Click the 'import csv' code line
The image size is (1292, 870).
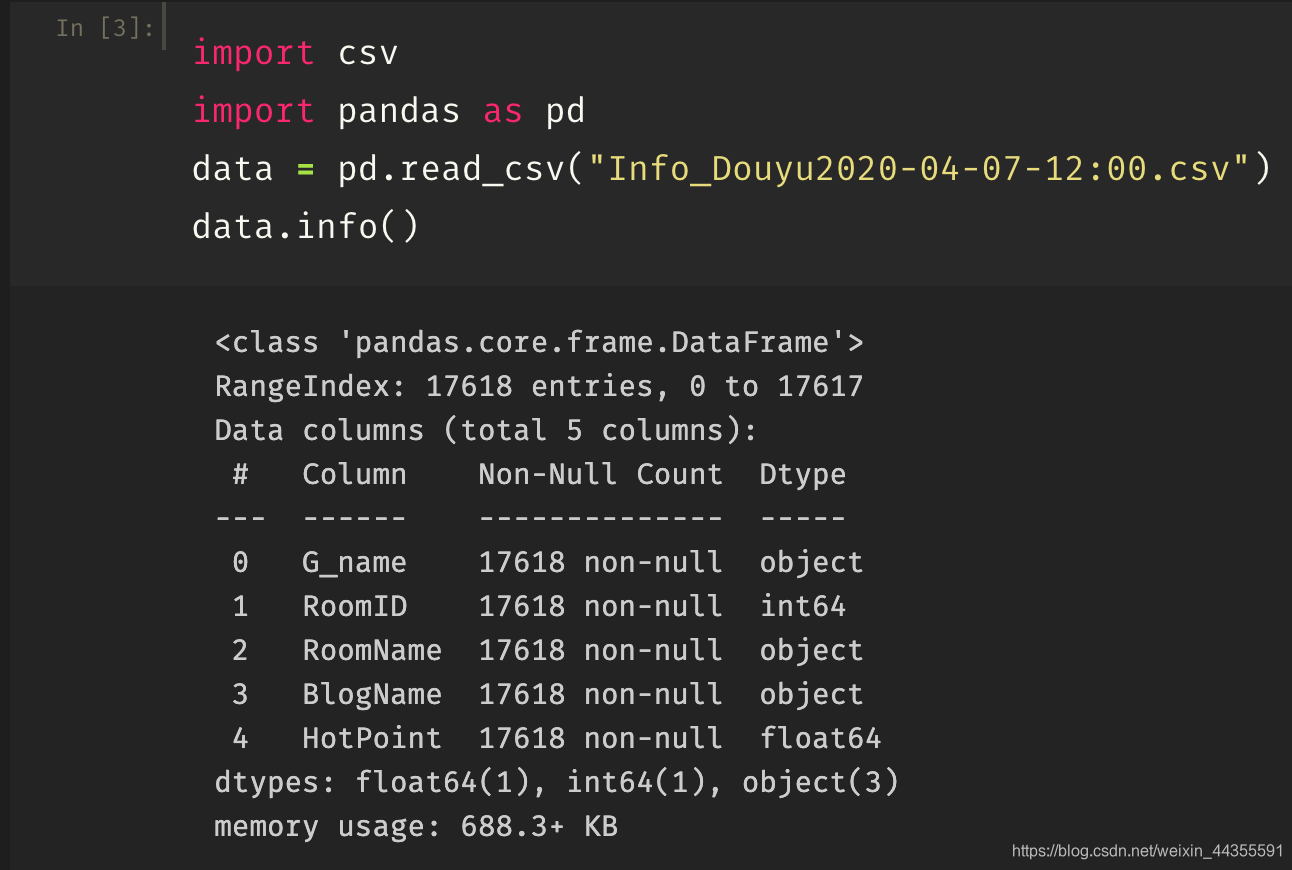click(x=295, y=52)
